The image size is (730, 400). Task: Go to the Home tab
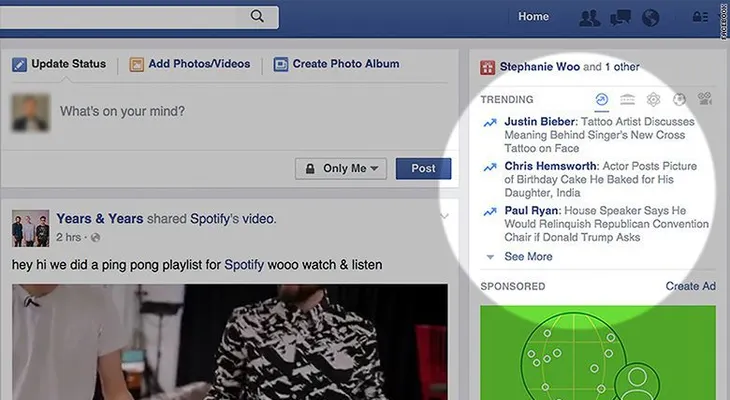tap(534, 17)
